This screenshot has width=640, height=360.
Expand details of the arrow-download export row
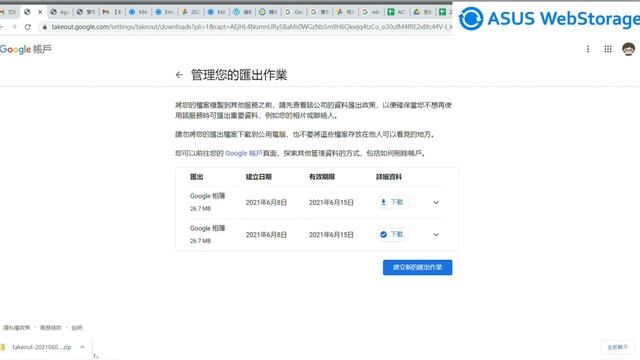tap(436, 202)
